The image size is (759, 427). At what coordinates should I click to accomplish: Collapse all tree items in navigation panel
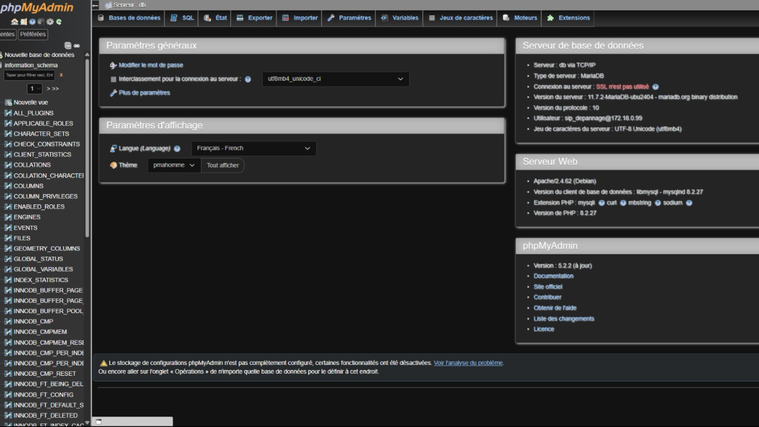tap(68, 45)
